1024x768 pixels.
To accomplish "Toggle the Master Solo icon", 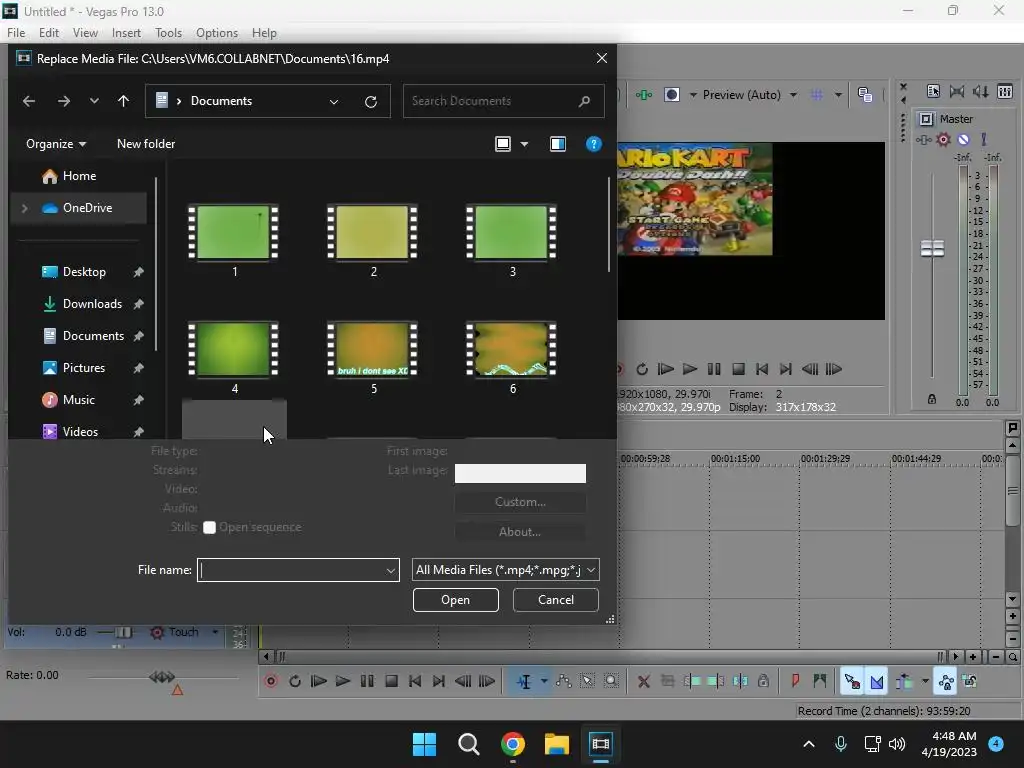I will (984, 139).
